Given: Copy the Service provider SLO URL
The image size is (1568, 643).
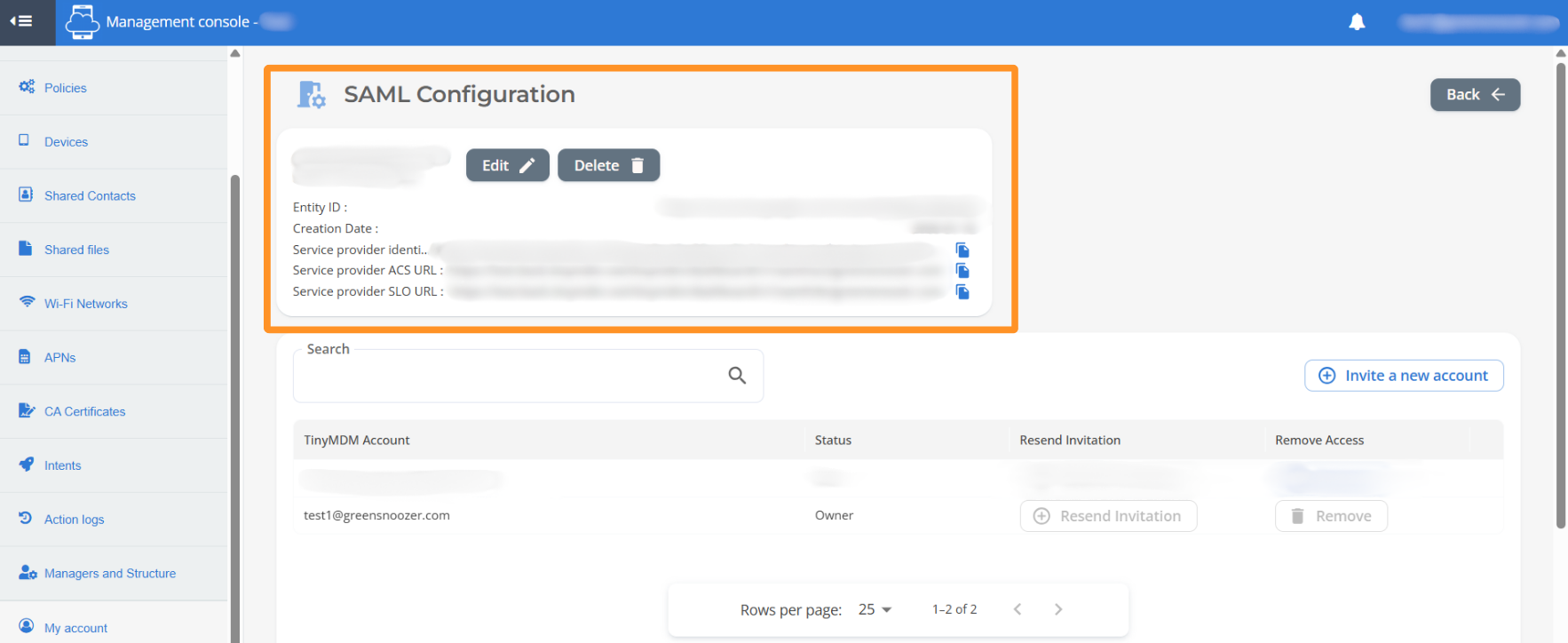Looking at the screenshot, I should coord(962,292).
